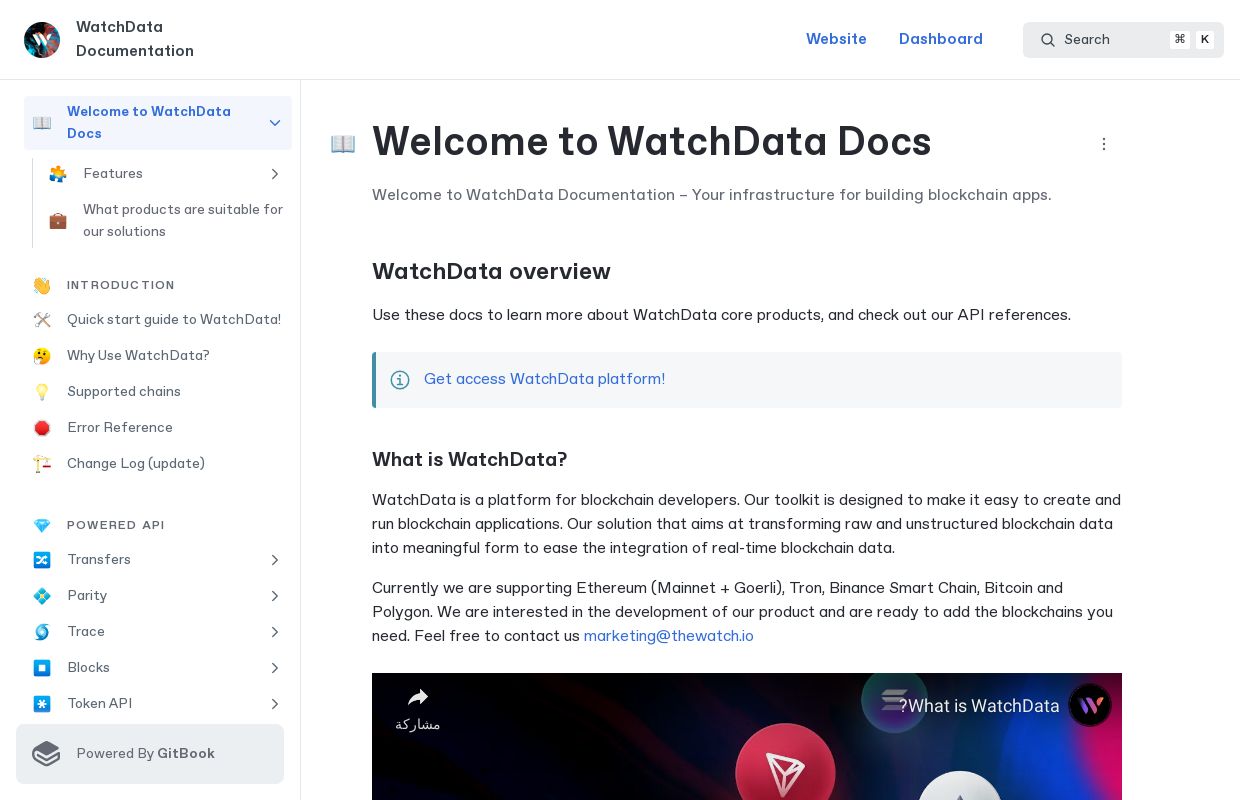1240x800 pixels.
Task: Click the info icon in the hint box
Action: coord(400,380)
